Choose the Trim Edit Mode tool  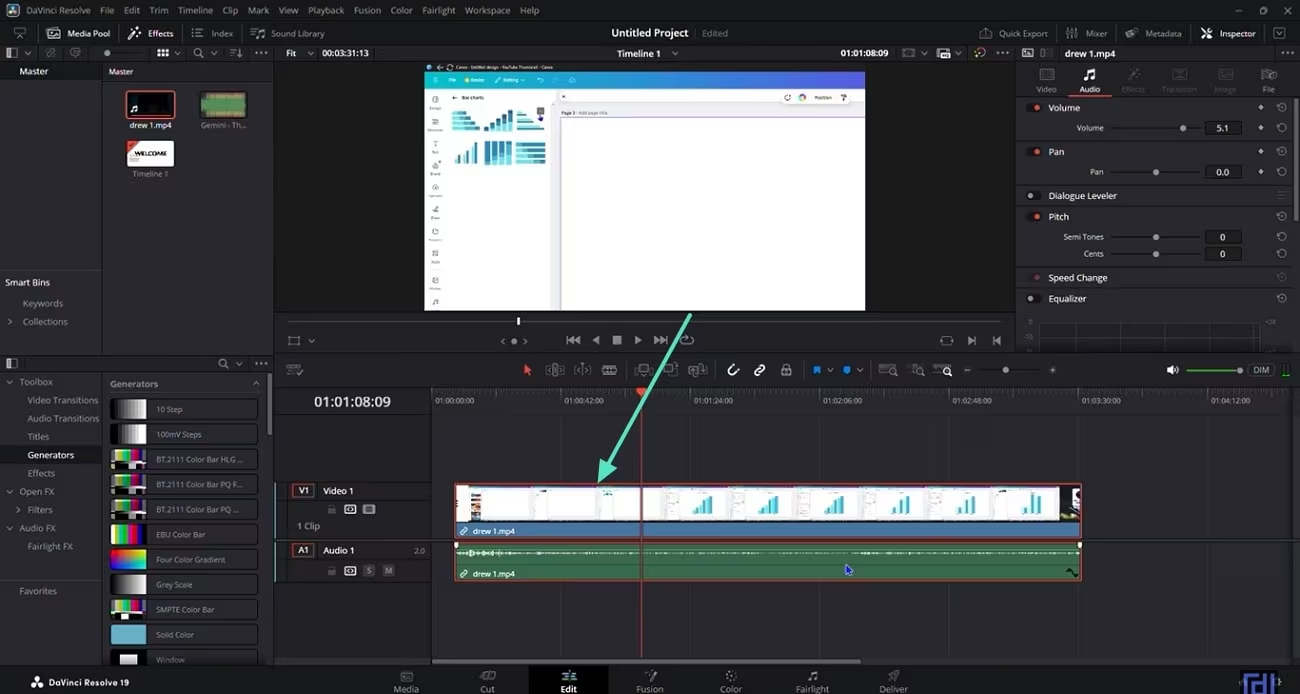(x=555, y=370)
